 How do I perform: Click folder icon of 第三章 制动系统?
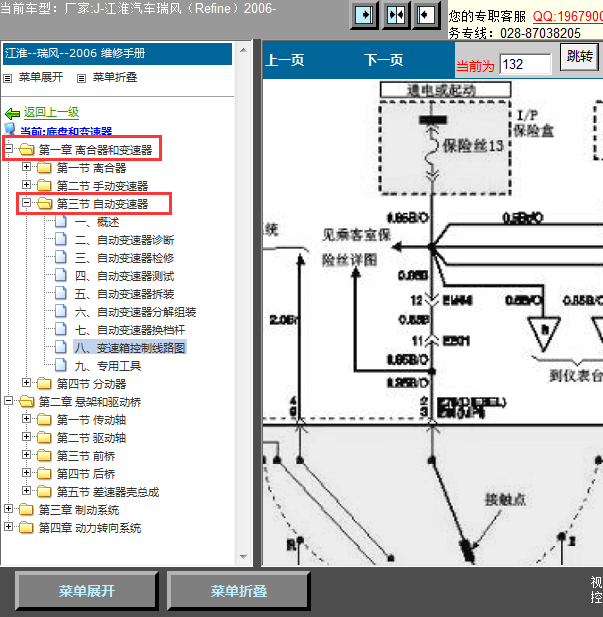pos(26,510)
